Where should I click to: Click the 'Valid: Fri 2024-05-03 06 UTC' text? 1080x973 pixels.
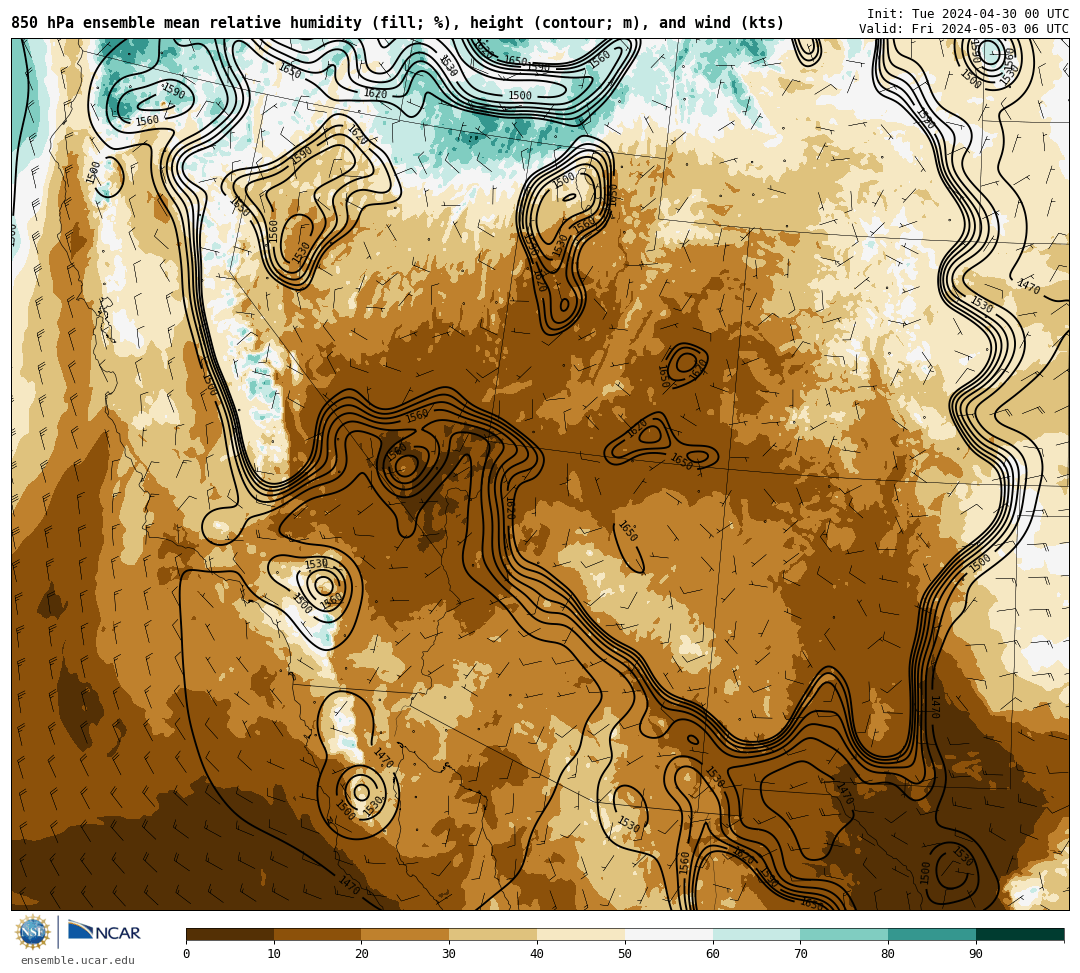964,29
